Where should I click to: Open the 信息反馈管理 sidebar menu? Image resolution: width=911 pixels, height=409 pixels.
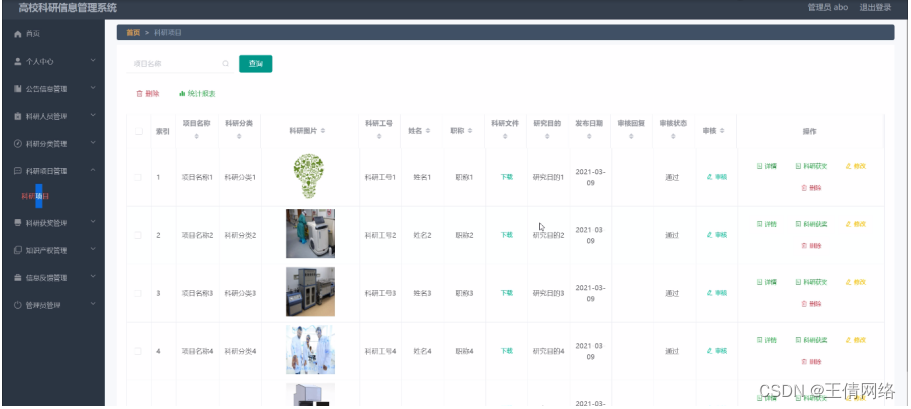53,278
